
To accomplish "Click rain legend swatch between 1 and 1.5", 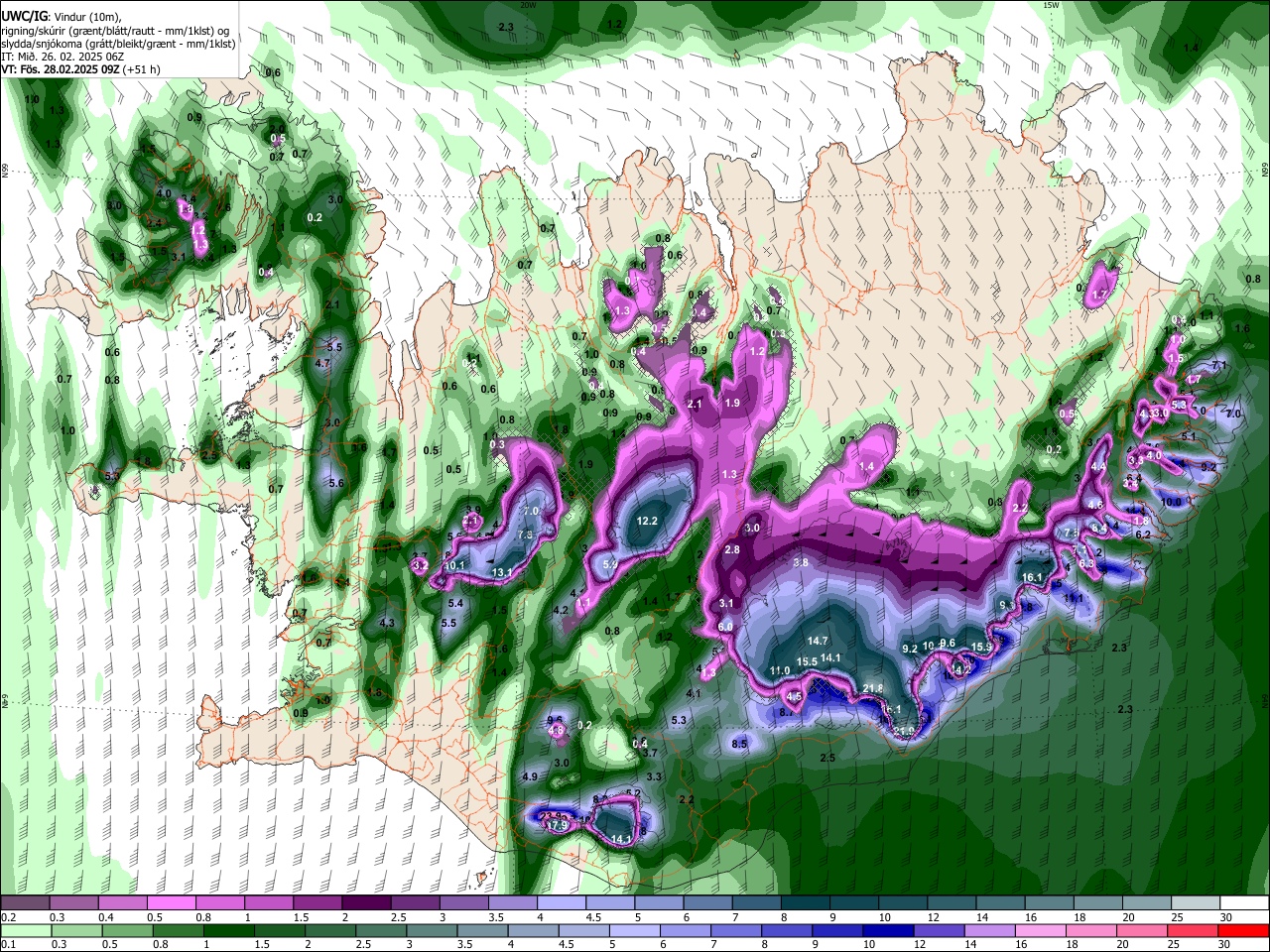I will (229, 930).
